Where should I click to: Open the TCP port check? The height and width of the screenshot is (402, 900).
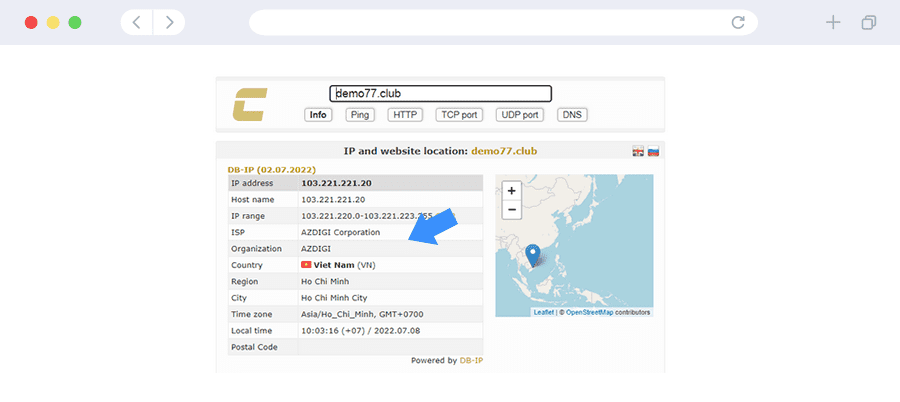coord(459,115)
